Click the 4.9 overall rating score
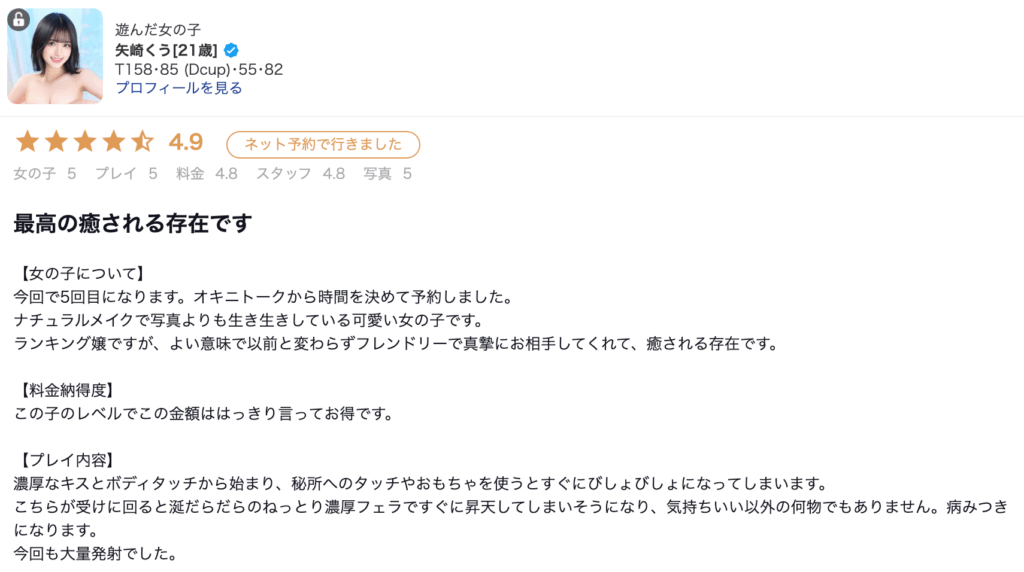The image size is (1024, 572). tap(186, 142)
